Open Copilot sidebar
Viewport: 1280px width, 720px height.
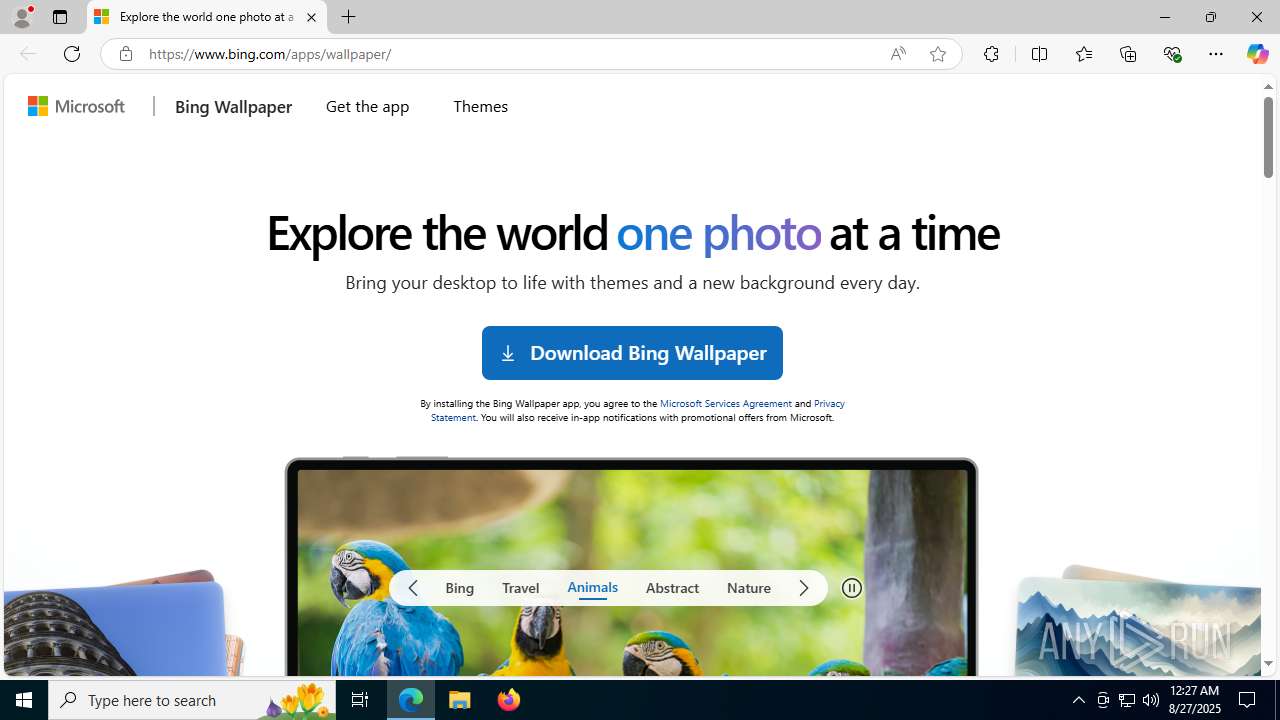(x=1257, y=54)
